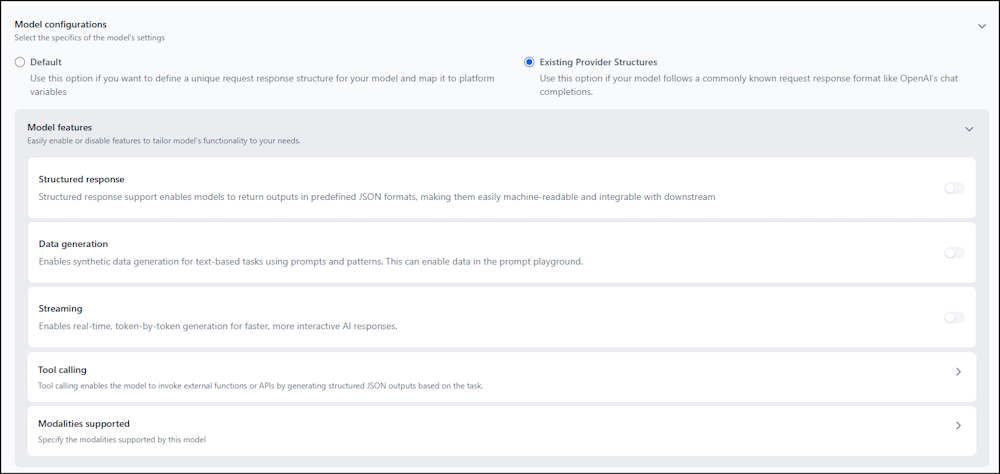The image size is (1000, 474).
Task: Click the Modalities supported right arrow icon
Action: tap(958, 426)
